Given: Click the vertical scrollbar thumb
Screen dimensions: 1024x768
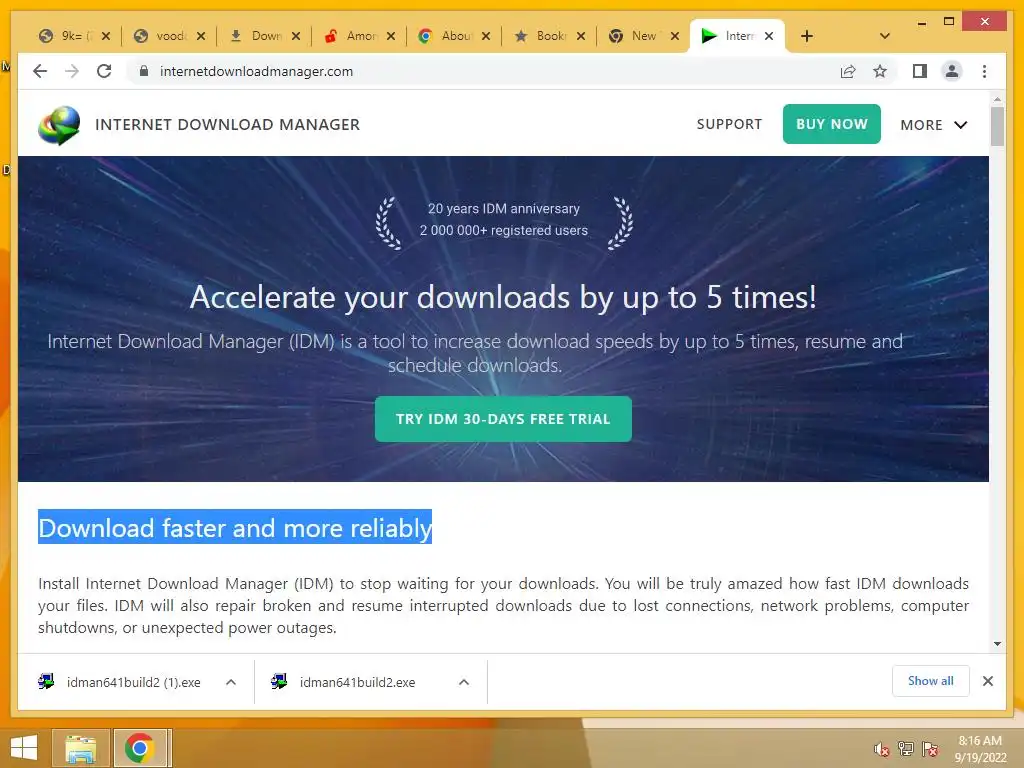Looking at the screenshot, I should tap(997, 127).
